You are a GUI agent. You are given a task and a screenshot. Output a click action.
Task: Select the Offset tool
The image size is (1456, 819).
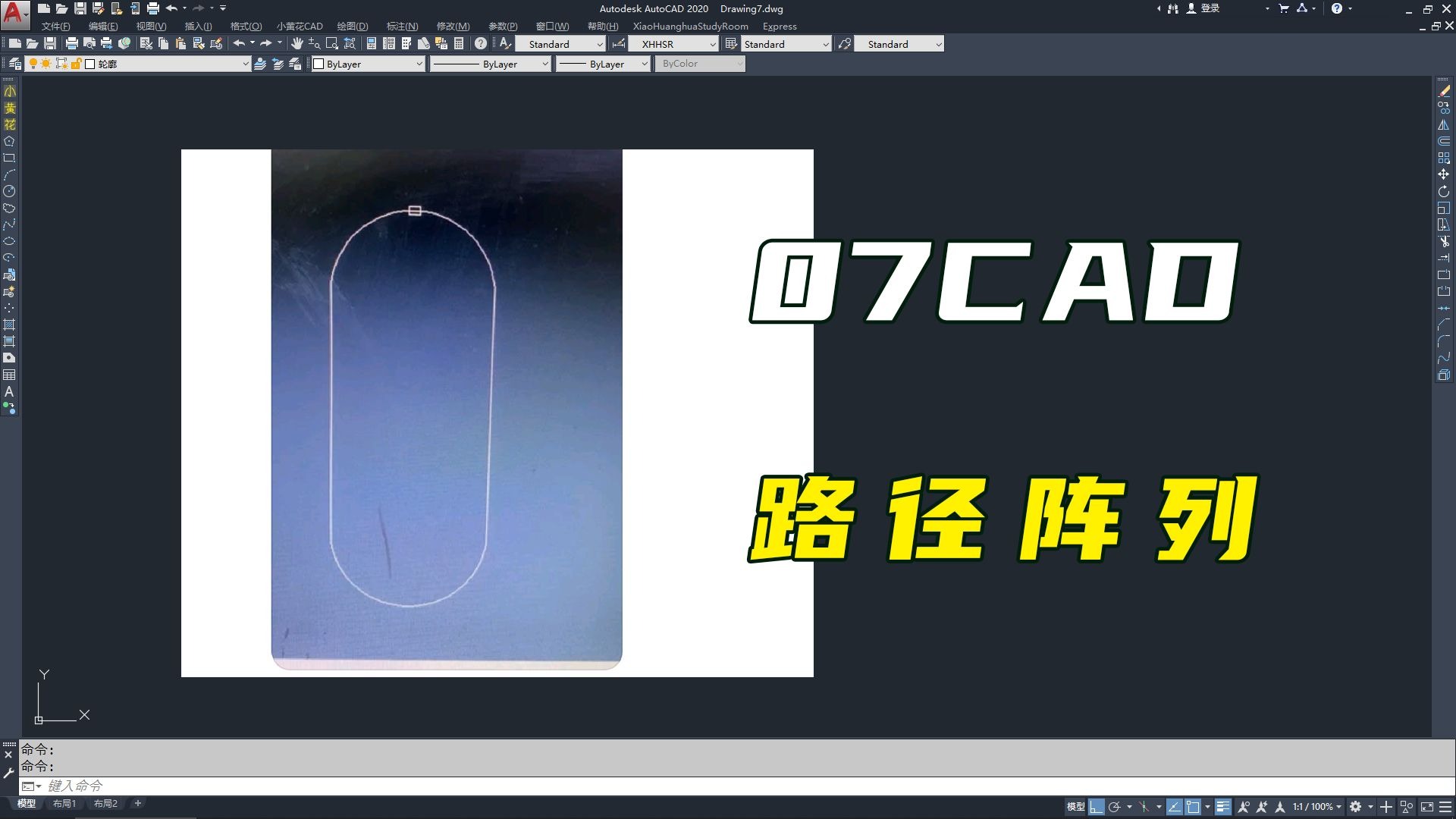point(1444,142)
